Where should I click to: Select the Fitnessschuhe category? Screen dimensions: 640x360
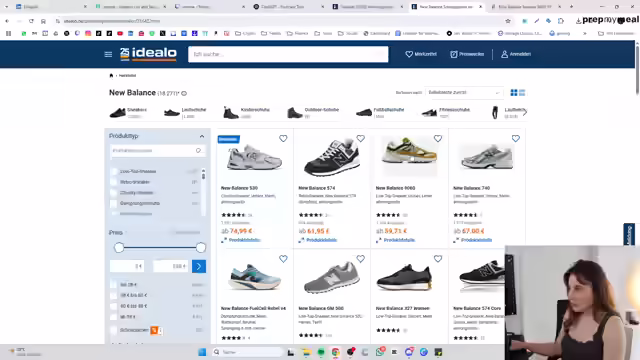coord(446,112)
